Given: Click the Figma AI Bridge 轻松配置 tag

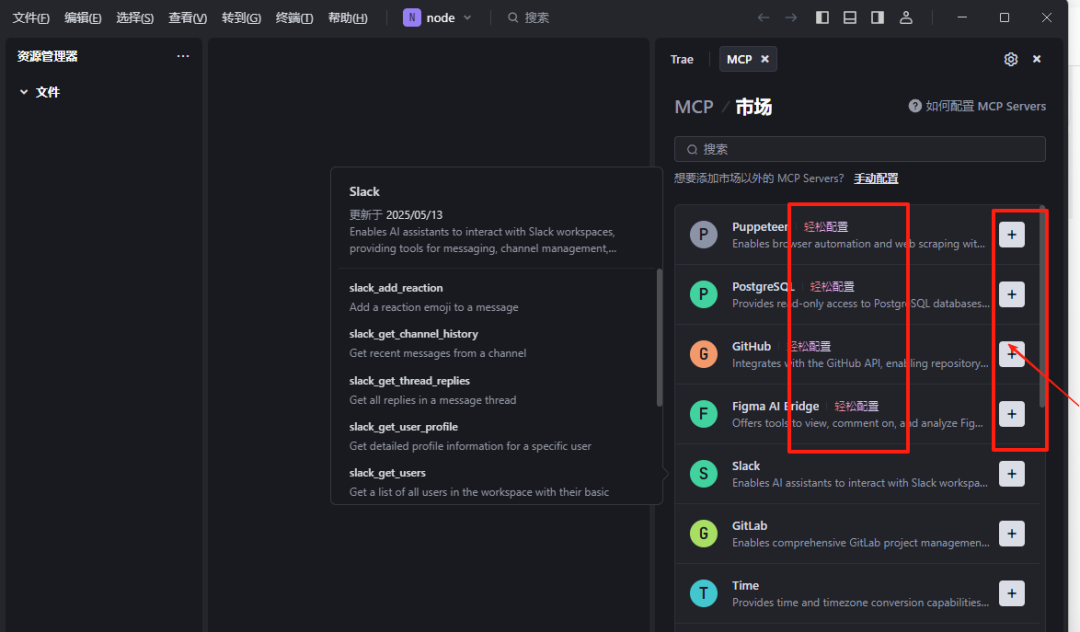Looking at the screenshot, I should click(857, 406).
